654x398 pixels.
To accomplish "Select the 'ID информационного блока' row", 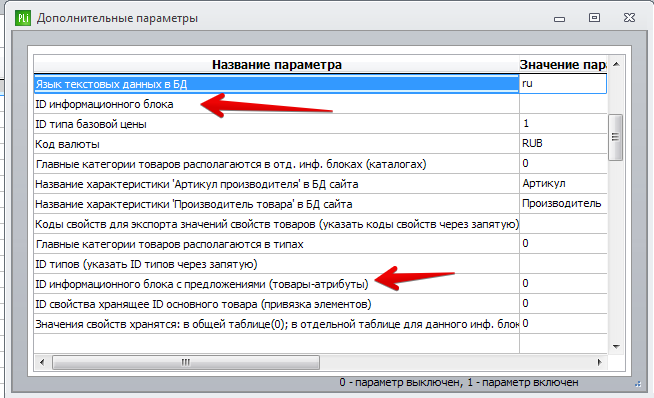I will [276, 104].
